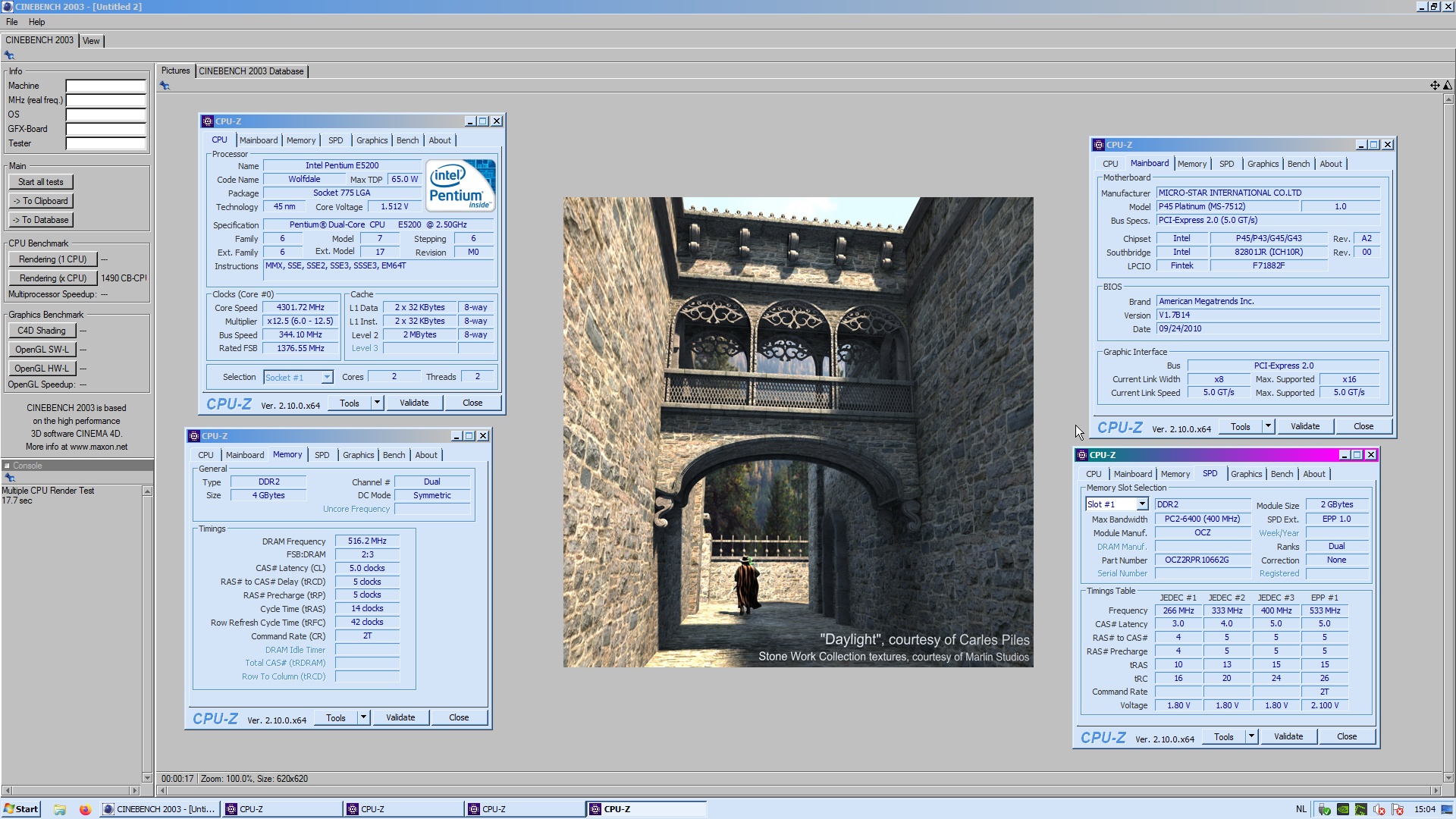
Task: Open Bench tab in CPU tab CPU-Z window
Action: point(407,140)
